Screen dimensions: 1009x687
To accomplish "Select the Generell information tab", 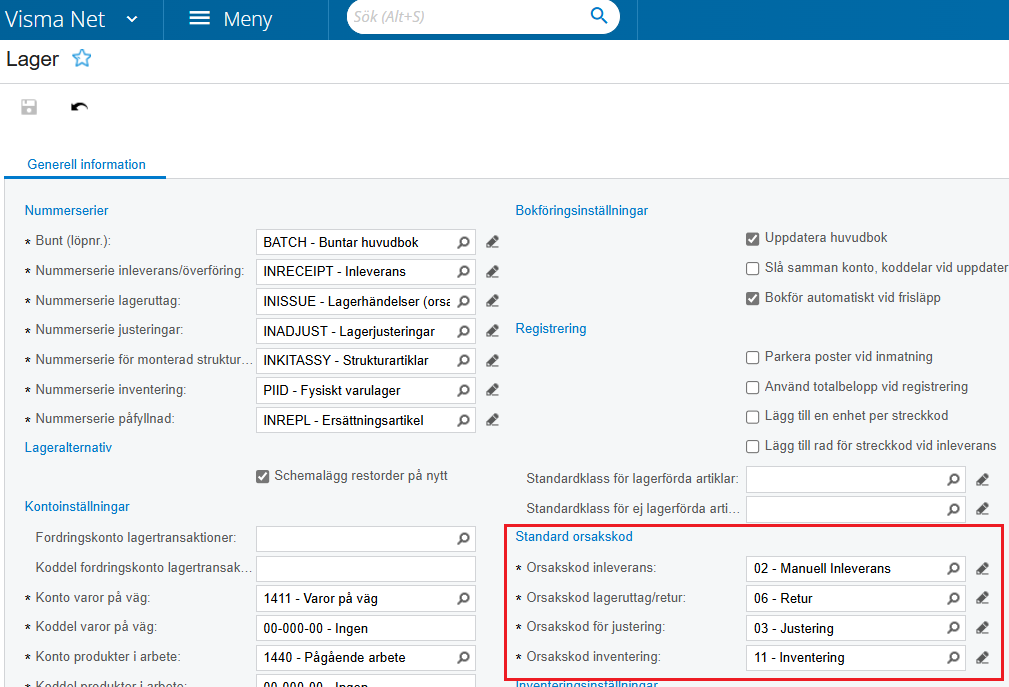I will (x=86, y=164).
